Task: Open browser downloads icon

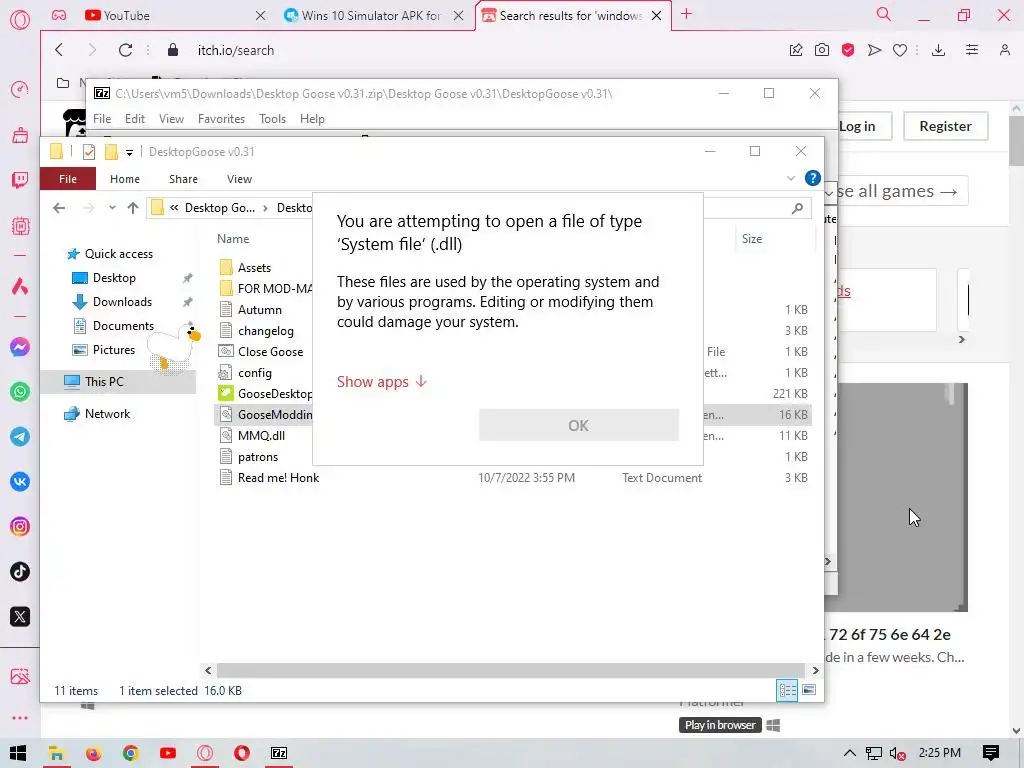Action: [x=938, y=50]
